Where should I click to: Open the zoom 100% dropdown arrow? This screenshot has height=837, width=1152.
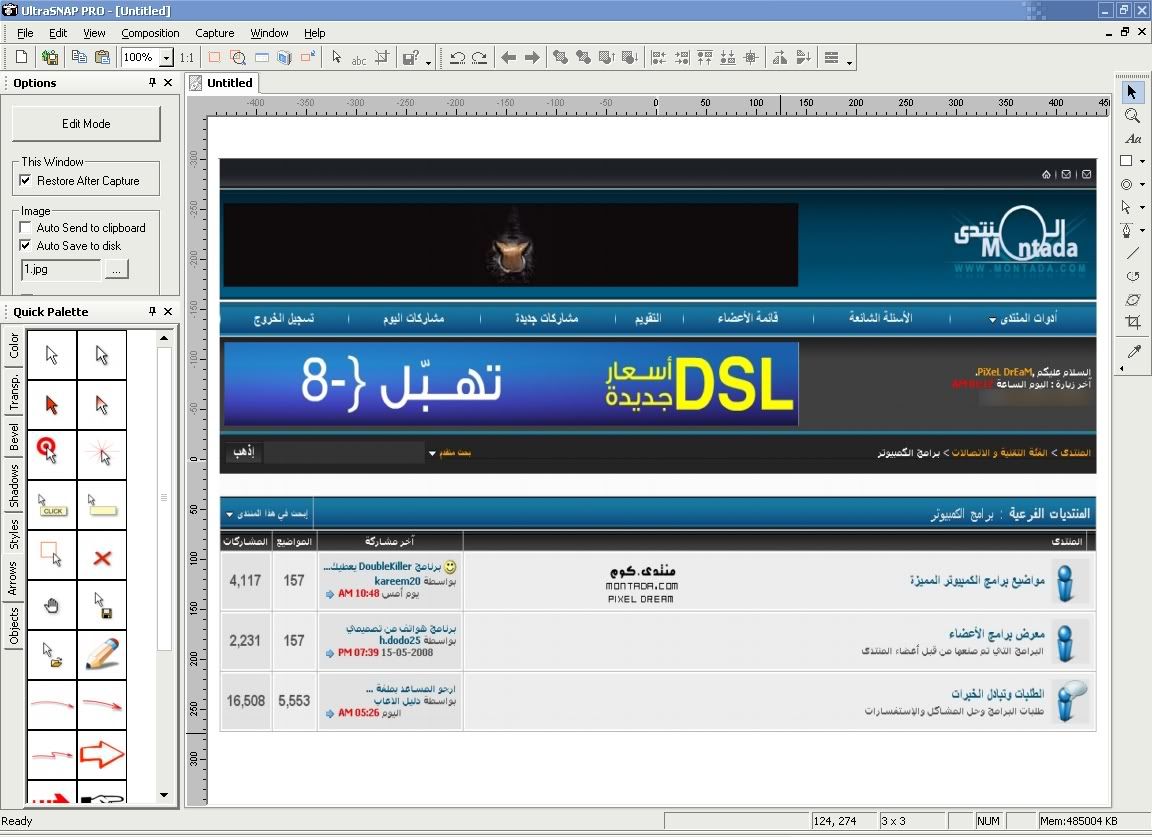[167, 57]
